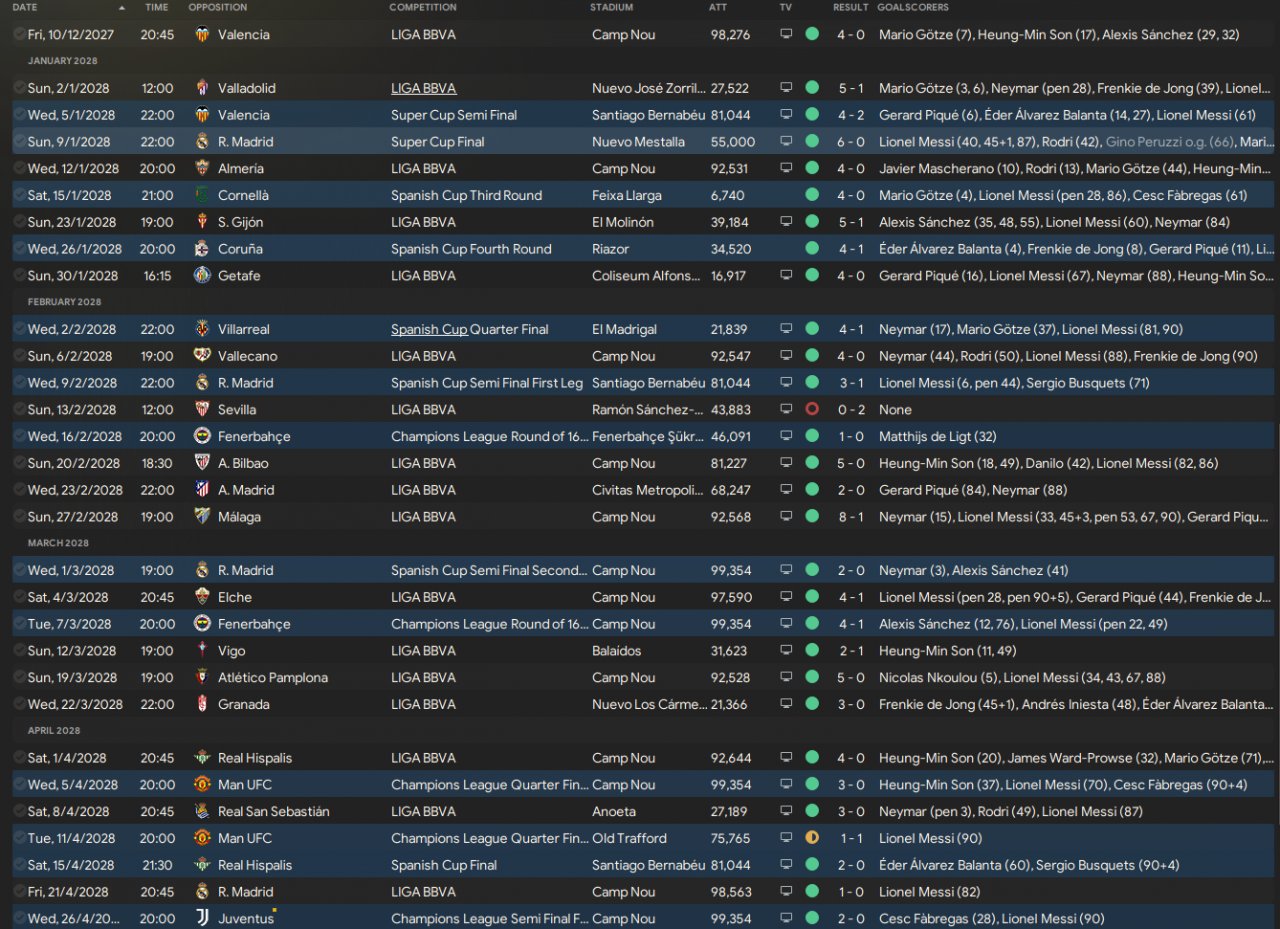Screen dimensions: 1280x929
Task: Open the Elche club crest
Action: (x=202, y=597)
